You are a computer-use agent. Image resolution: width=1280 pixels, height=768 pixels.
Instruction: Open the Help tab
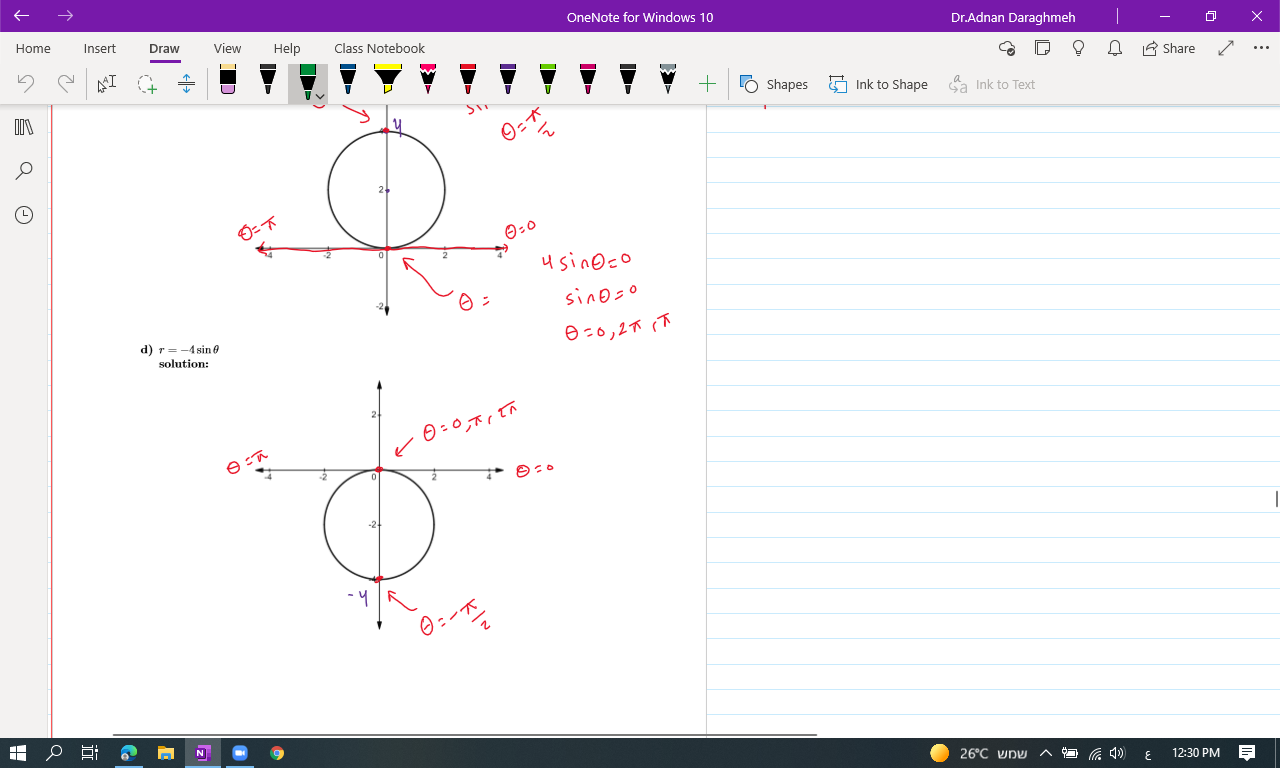(287, 48)
